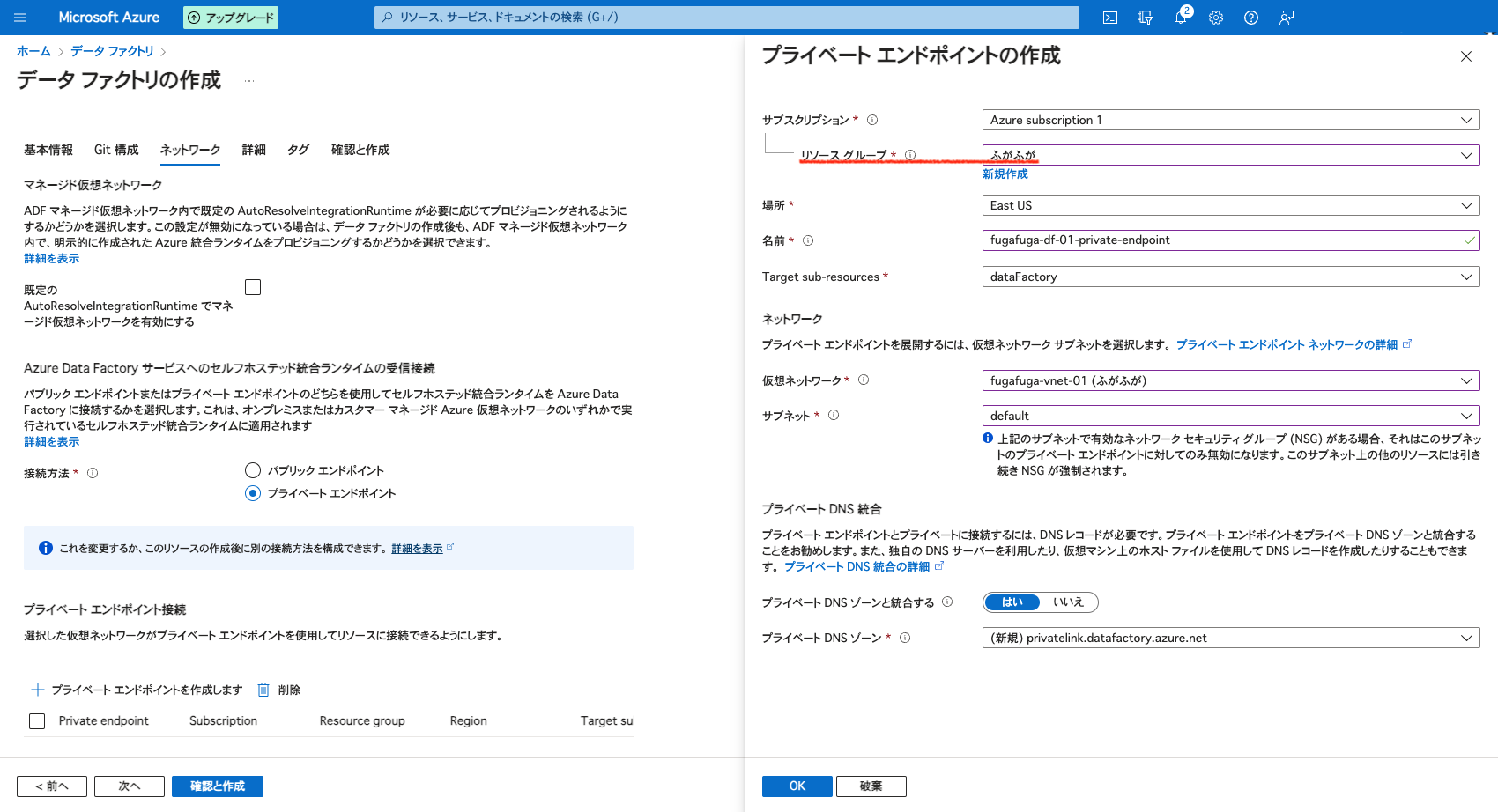Open the feedback icon
This screenshot has height=812, width=1498.
(x=1287, y=18)
